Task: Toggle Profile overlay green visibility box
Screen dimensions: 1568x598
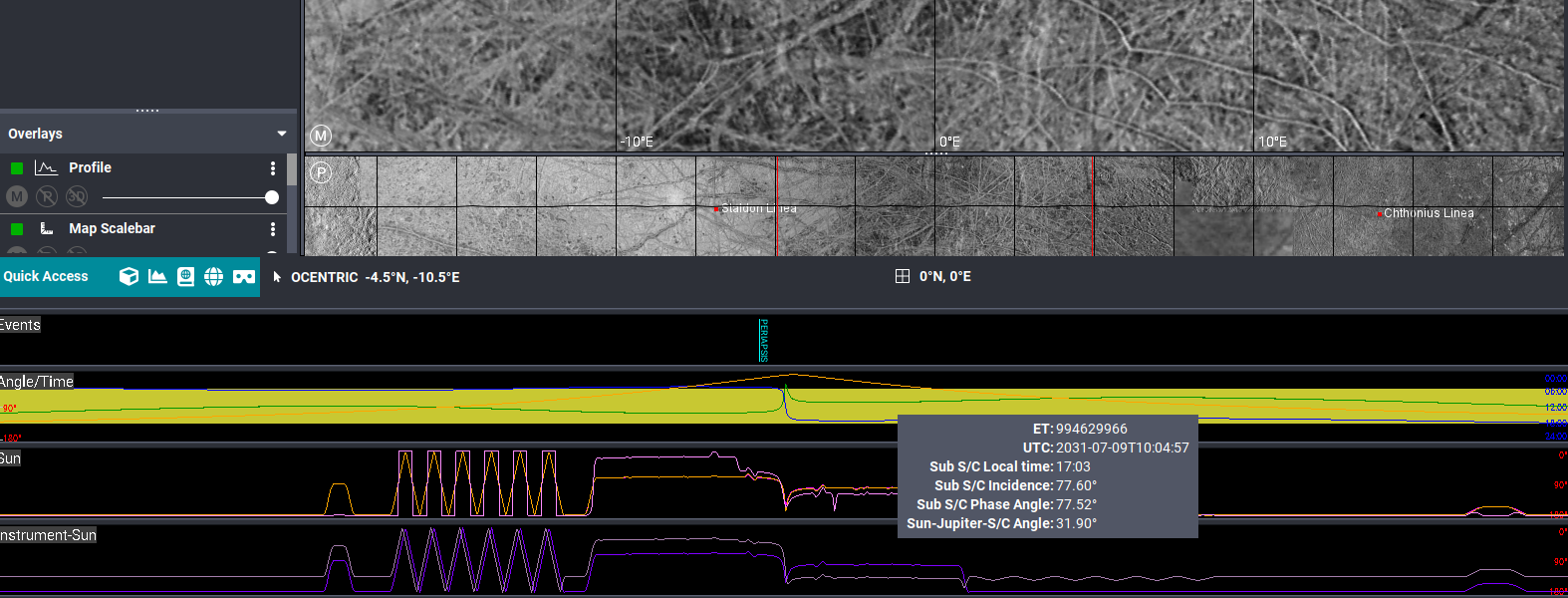Action: tap(17, 167)
